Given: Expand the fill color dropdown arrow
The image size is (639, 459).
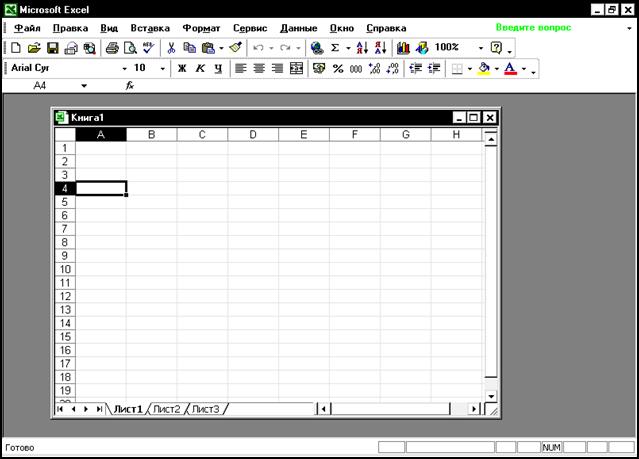Looking at the screenshot, I should 496,68.
